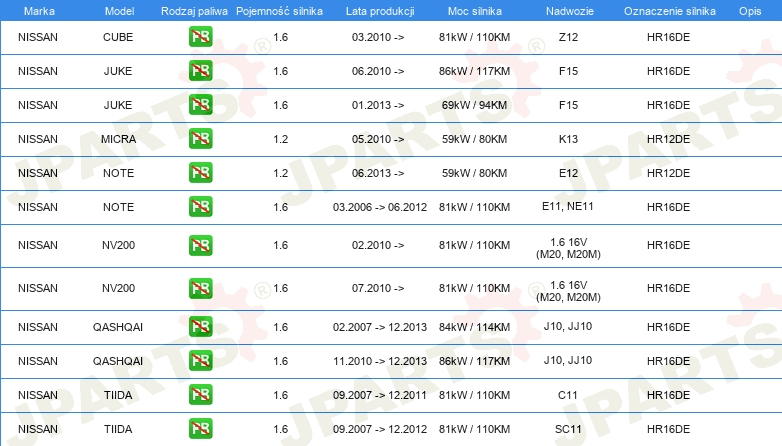Click body code K13
Image resolution: width=782 pixels, height=446 pixels.
pos(568,139)
